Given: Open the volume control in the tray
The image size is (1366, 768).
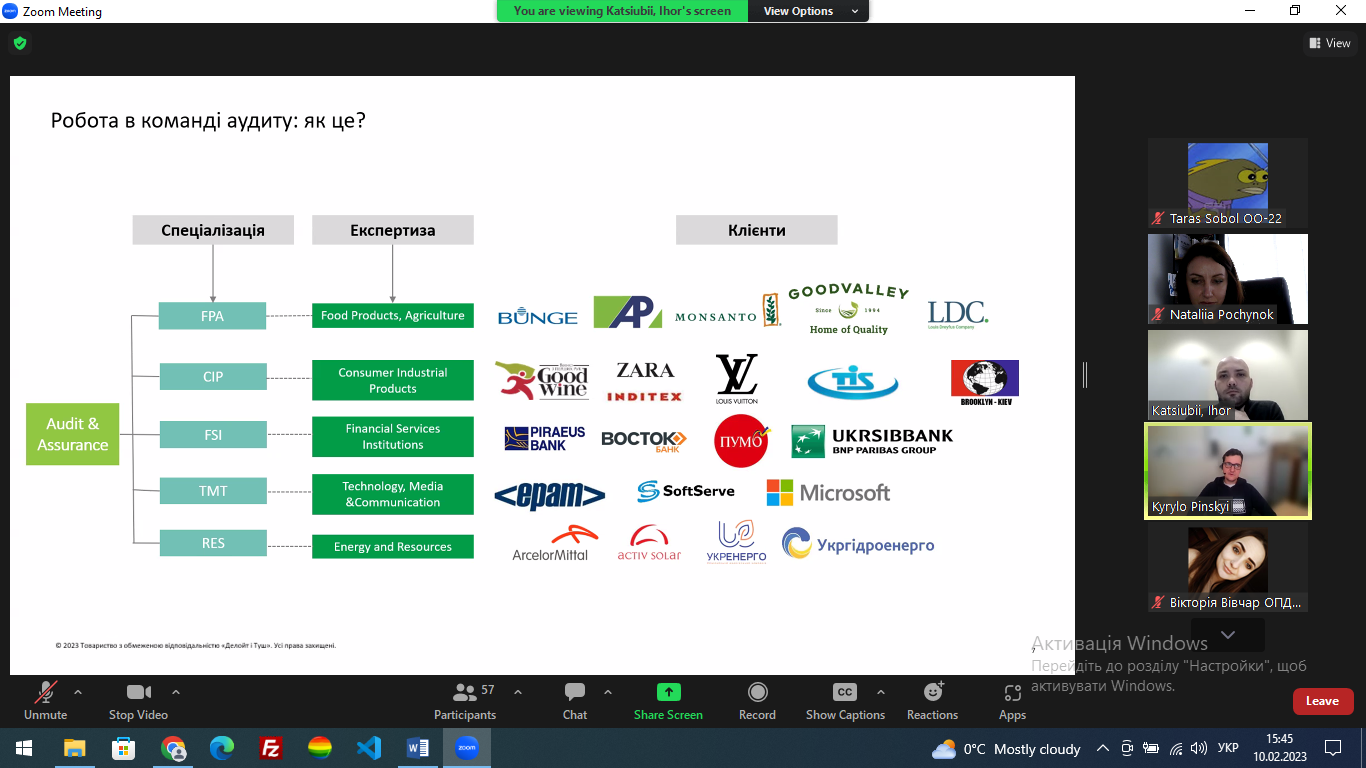Looking at the screenshot, I should pyautogui.click(x=1198, y=748).
